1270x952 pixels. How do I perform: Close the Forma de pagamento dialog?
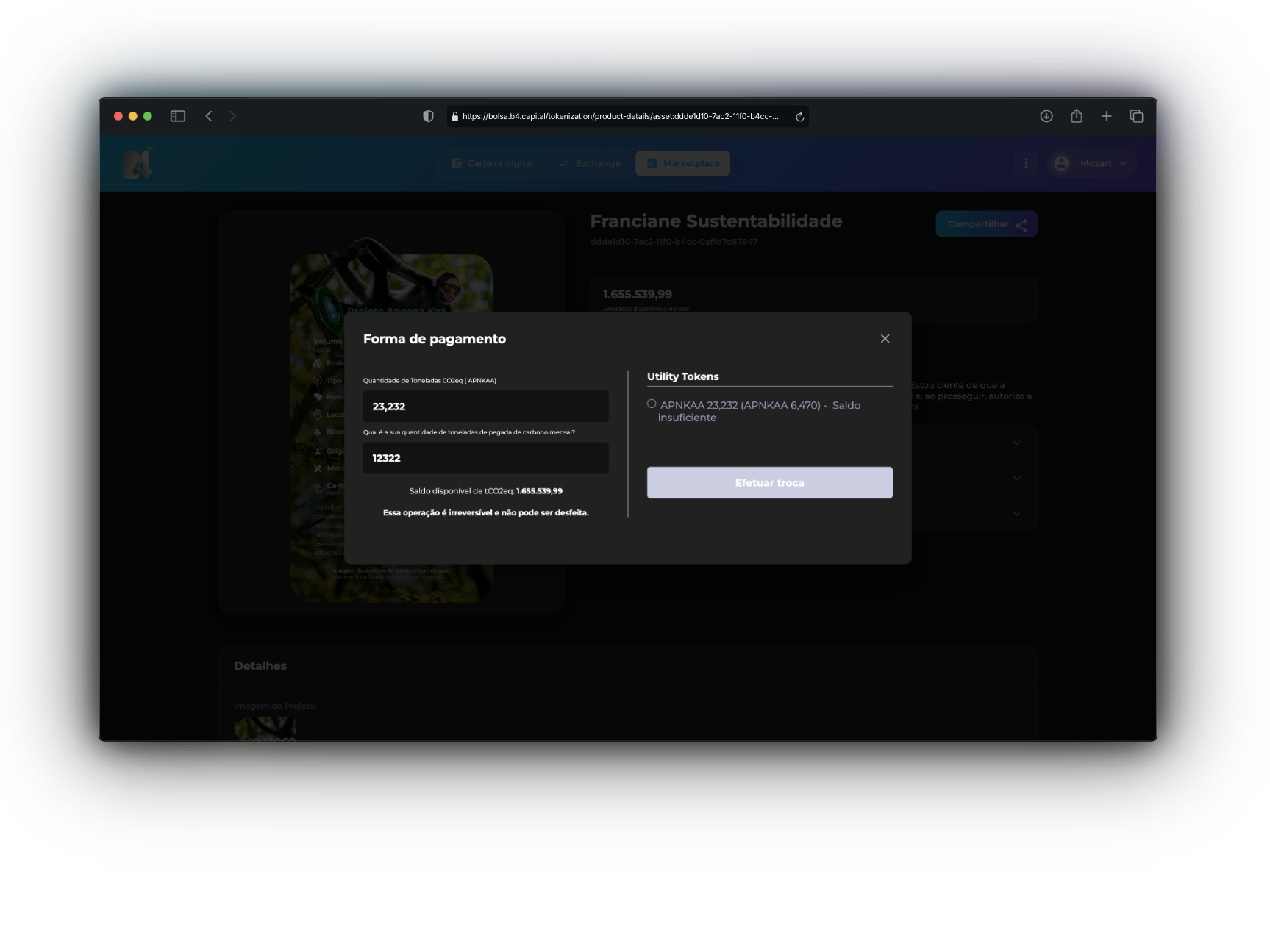(x=885, y=338)
